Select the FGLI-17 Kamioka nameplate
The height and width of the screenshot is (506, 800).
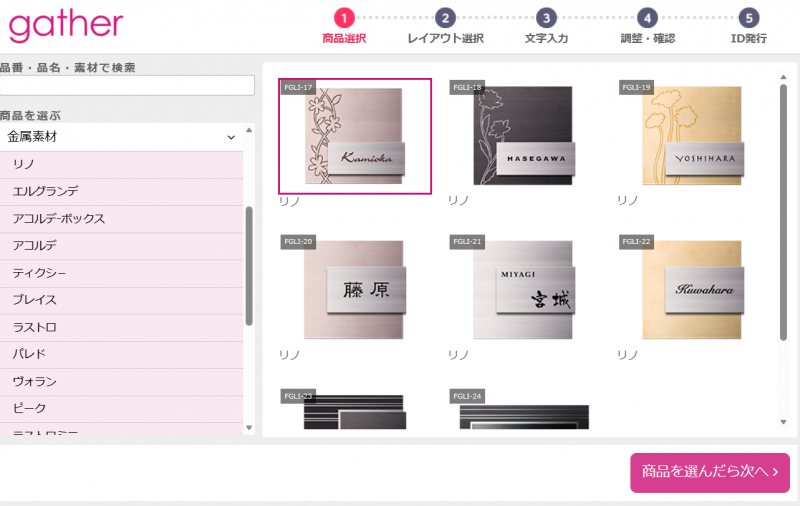click(x=355, y=136)
